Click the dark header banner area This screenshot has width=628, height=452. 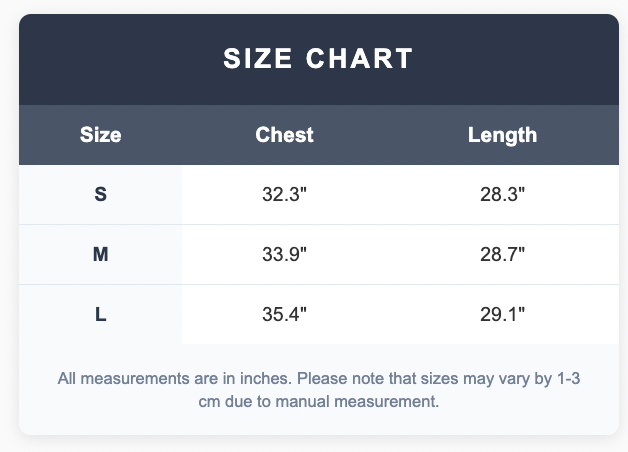(319, 60)
